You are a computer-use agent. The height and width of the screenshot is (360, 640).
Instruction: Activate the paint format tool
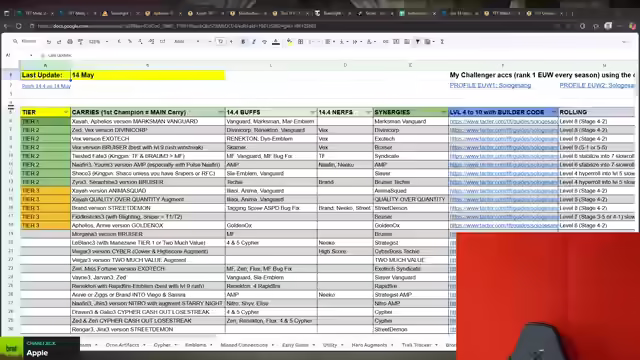pos(80,42)
